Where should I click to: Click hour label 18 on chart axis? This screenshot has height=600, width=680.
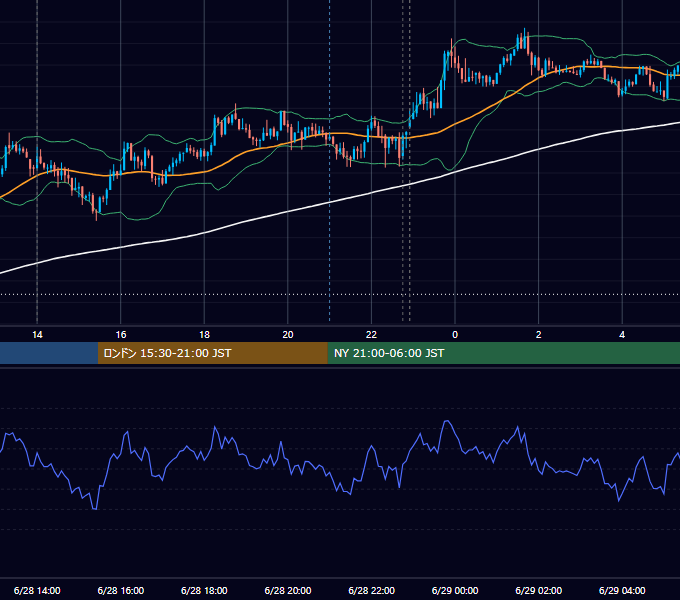click(204, 335)
